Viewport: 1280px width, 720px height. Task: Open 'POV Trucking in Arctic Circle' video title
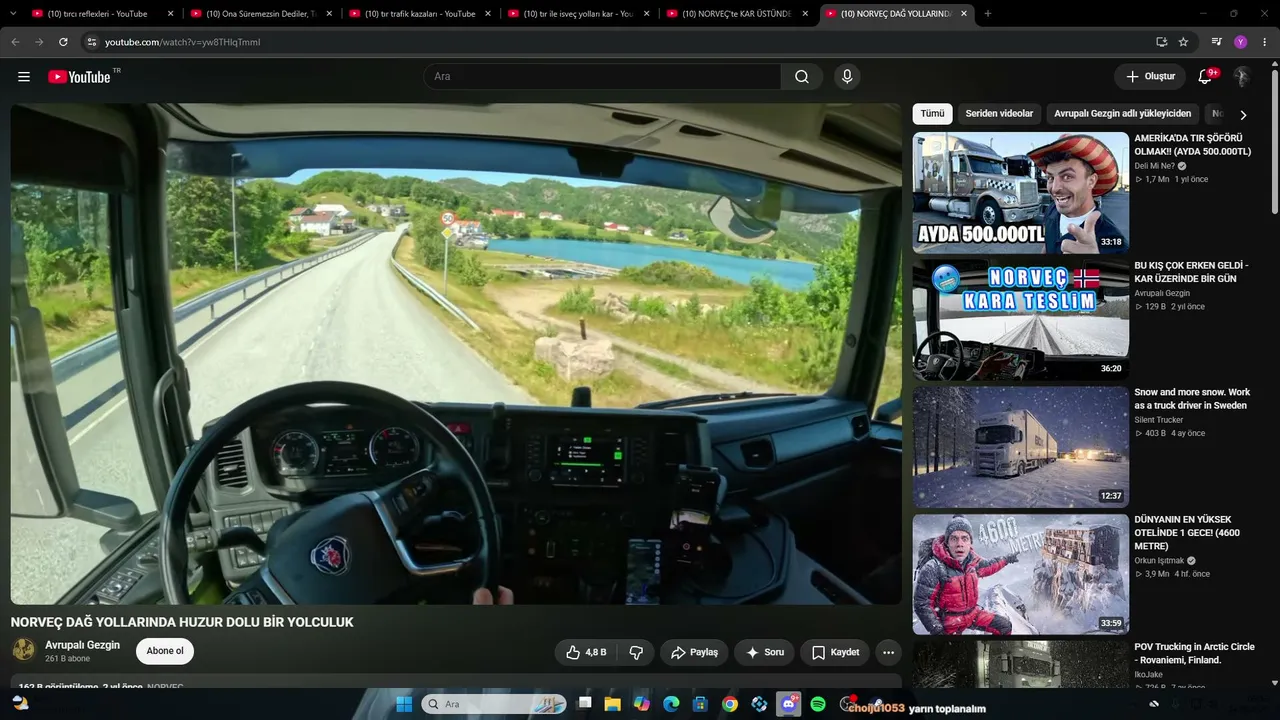pos(1194,653)
